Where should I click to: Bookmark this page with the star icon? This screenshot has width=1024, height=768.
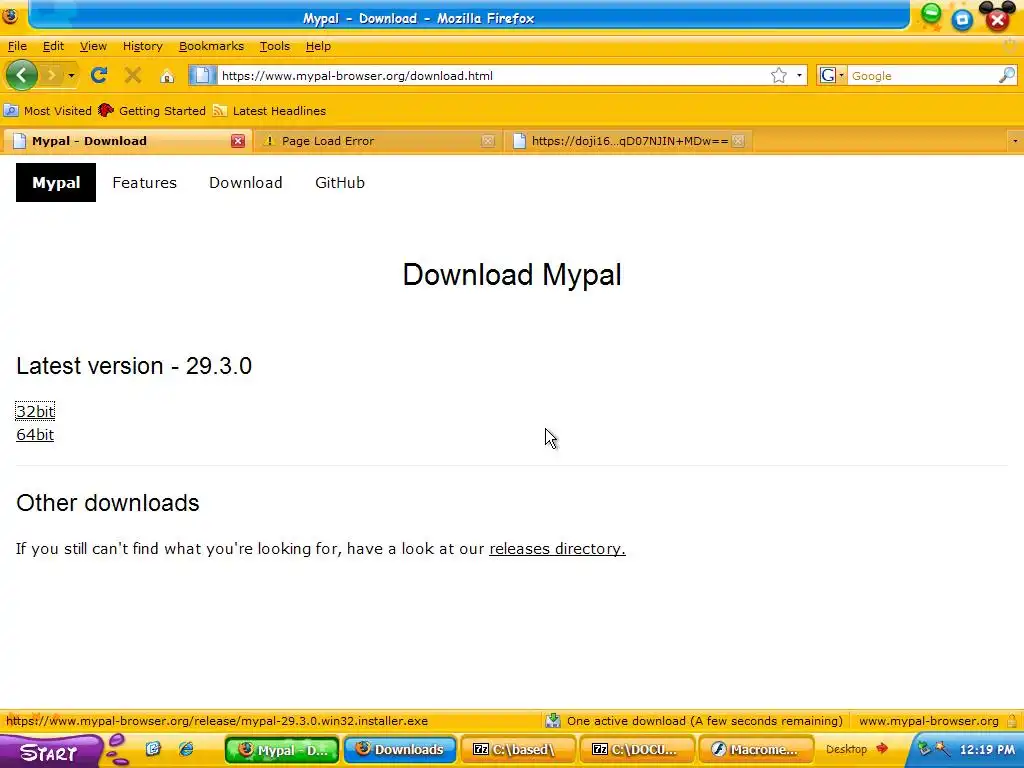[x=778, y=76]
